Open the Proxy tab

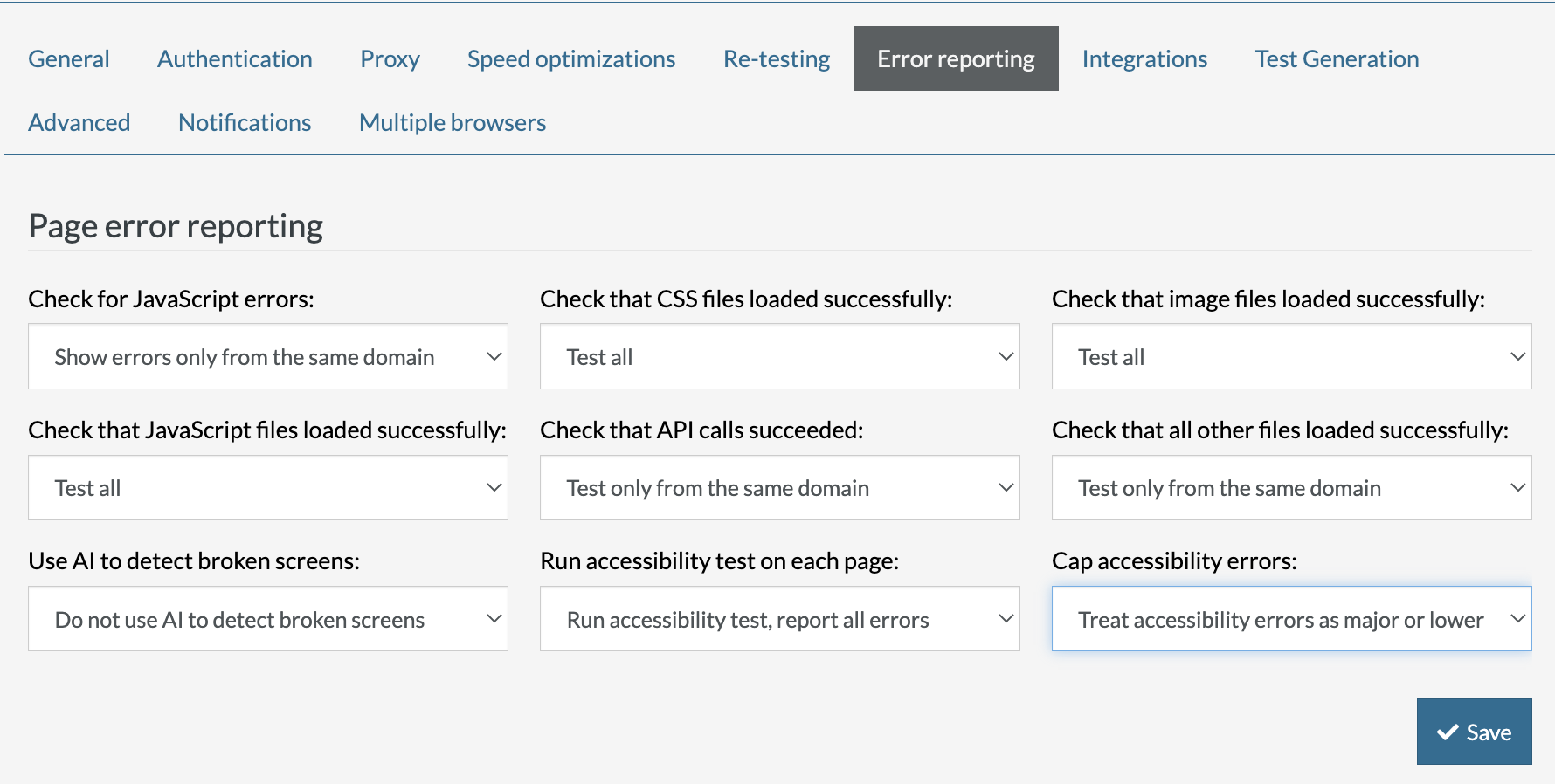pos(390,59)
